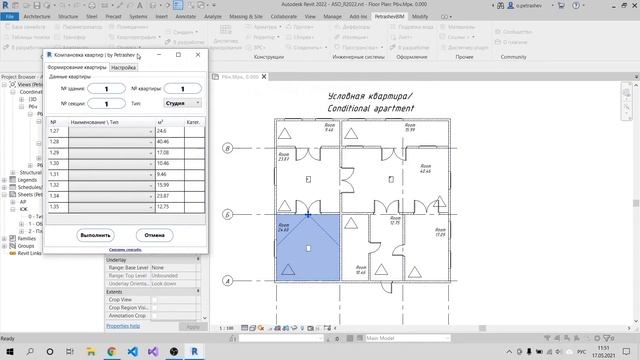Click the Выполнить button
640x360 pixels.
point(95,235)
